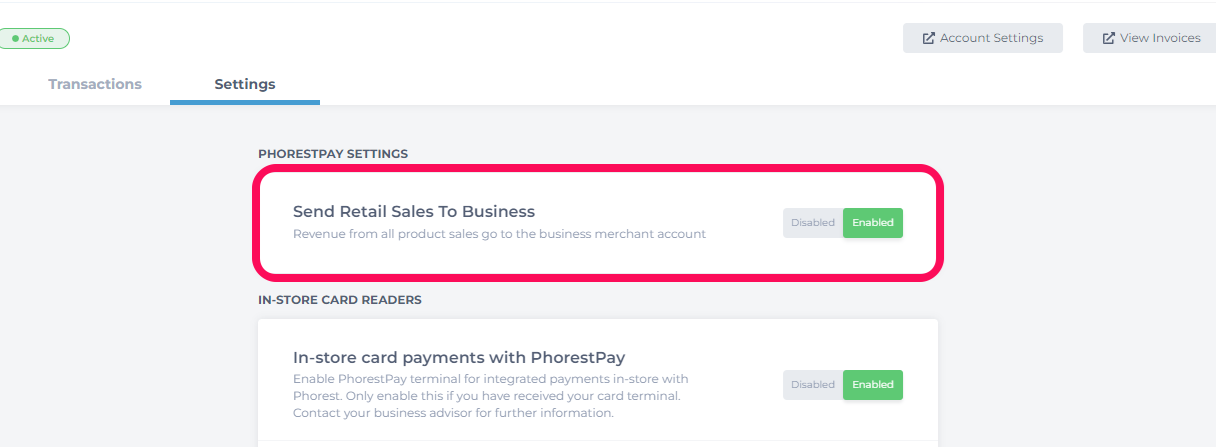1216x447 pixels.
Task: Click the IN-STORE CARD READERS section heading
Action: 340,300
